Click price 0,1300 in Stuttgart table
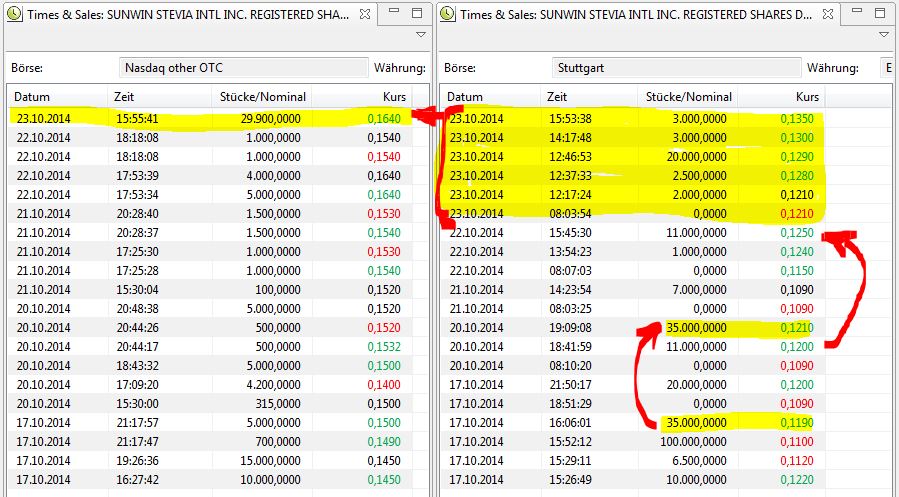This screenshot has width=899, height=497. pyautogui.click(x=797, y=138)
